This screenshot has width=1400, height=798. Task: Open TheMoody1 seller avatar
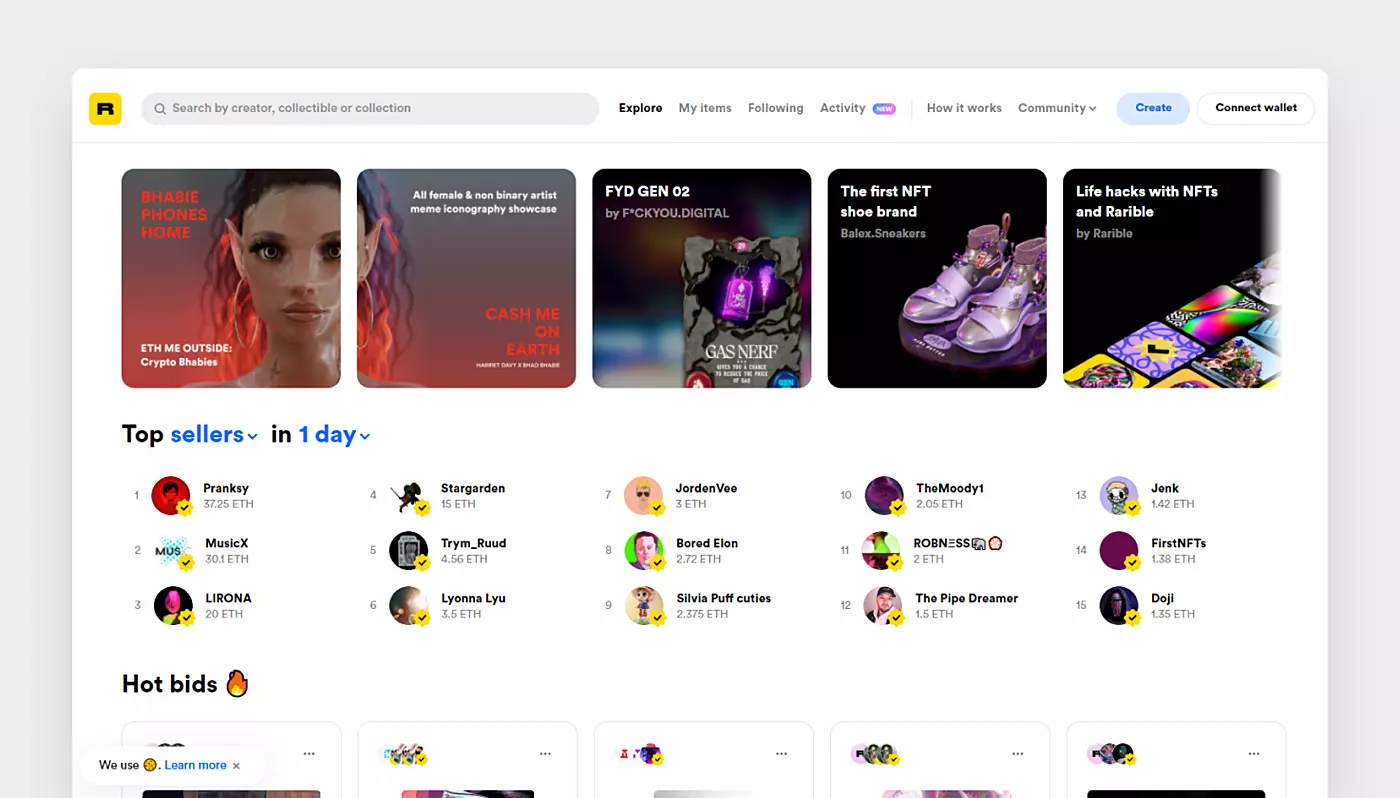click(884, 496)
